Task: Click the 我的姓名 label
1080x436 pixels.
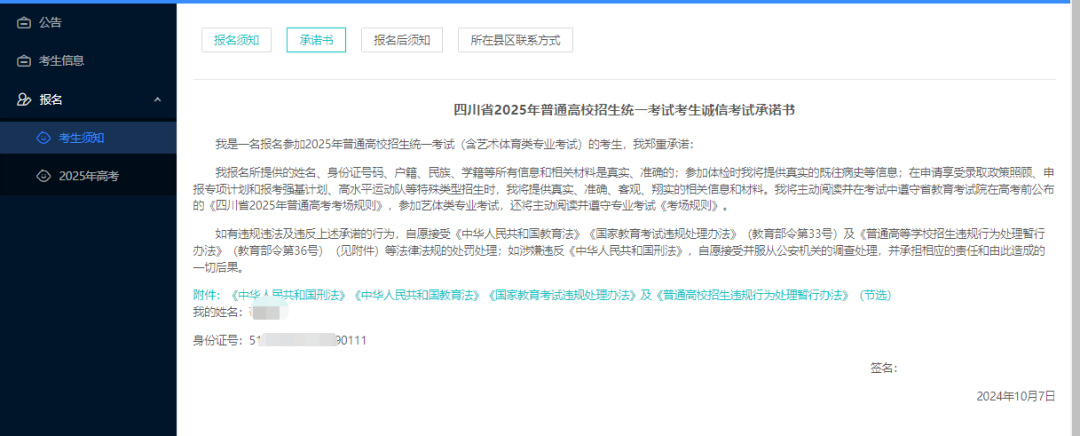Action: [x=217, y=313]
